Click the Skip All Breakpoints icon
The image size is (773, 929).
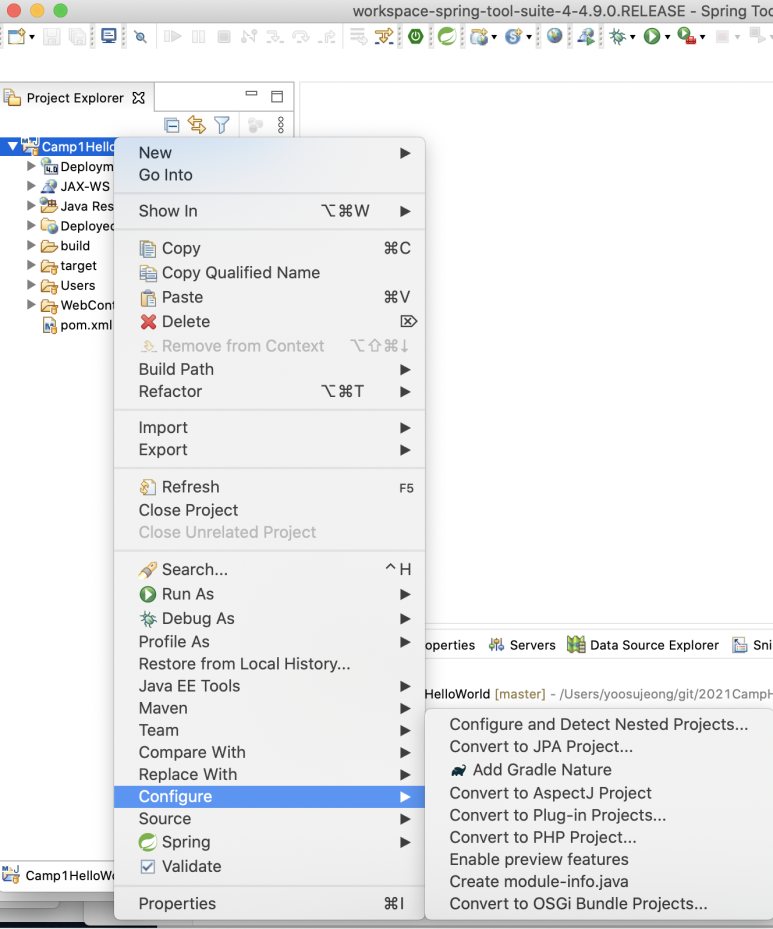coord(140,37)
